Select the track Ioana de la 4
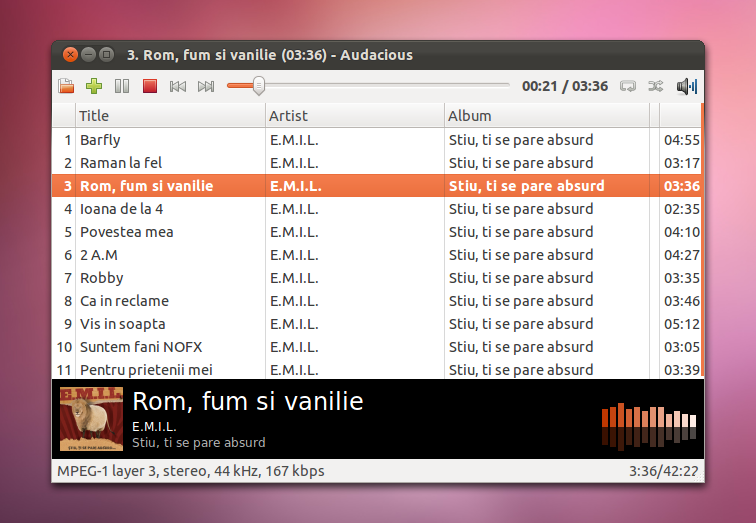Image resolution: width=756 pixels, height=523 pixels. 376,209
